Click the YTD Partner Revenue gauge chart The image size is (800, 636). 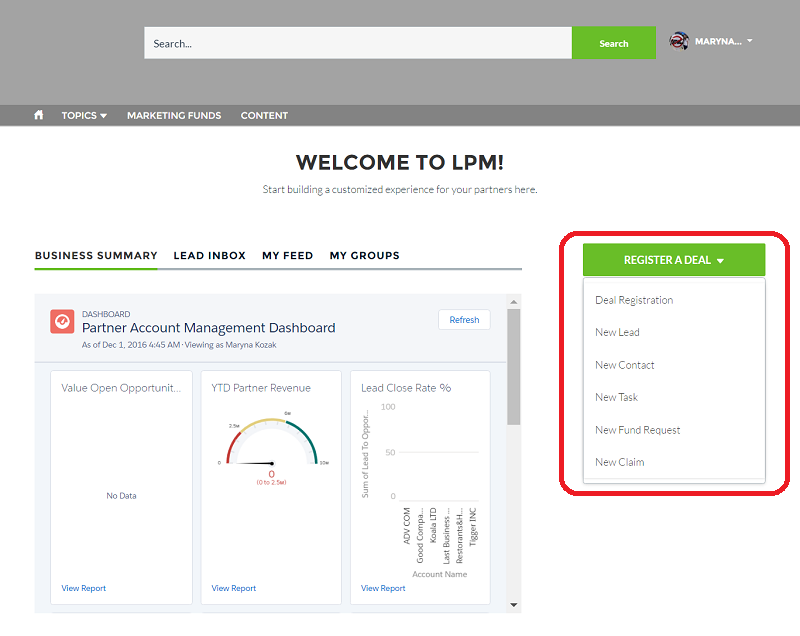tap(272, 449)
